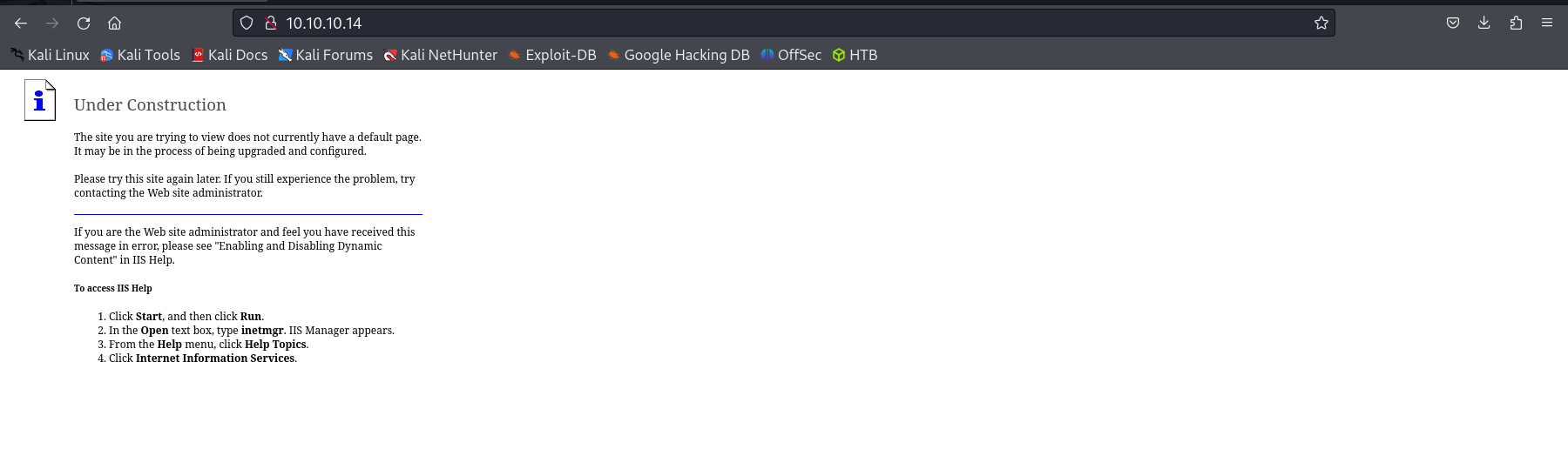Open the HTB bookmark
The image size is (1568, 476).
pyautogui.click(x=855, y=55)
